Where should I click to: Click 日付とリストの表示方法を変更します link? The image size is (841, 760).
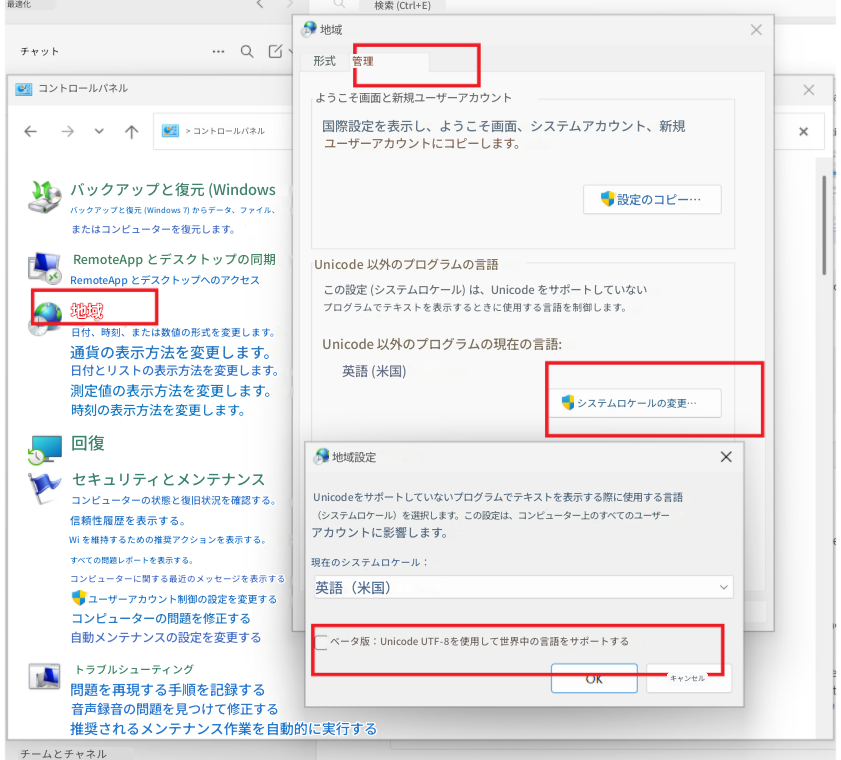pos(174,371)
